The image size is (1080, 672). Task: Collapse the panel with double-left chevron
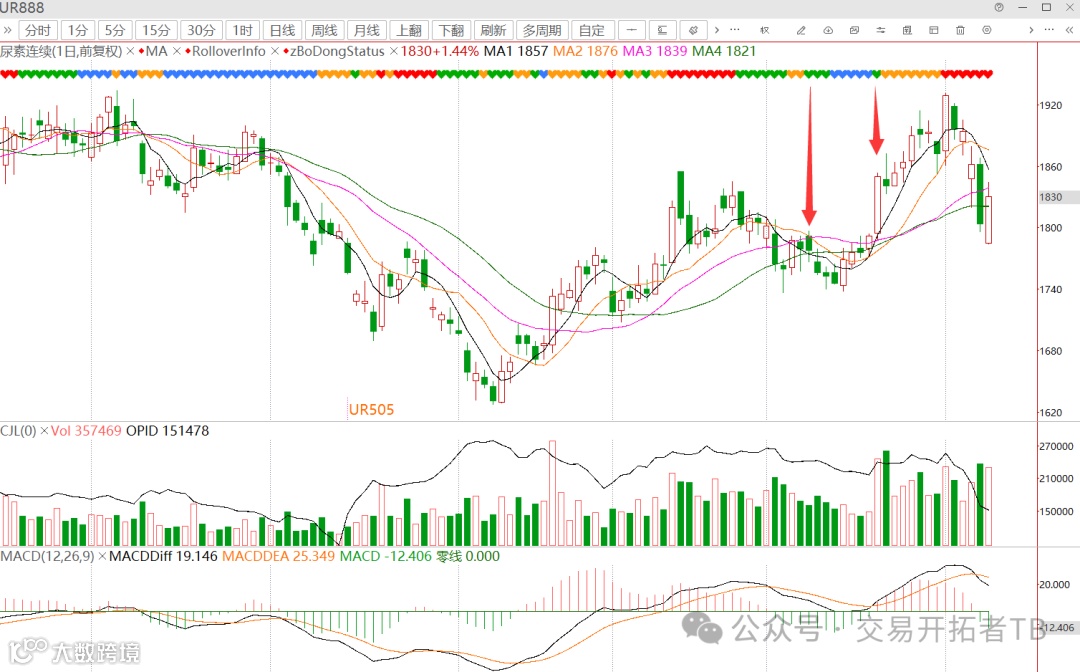[x=1070, y=30]
